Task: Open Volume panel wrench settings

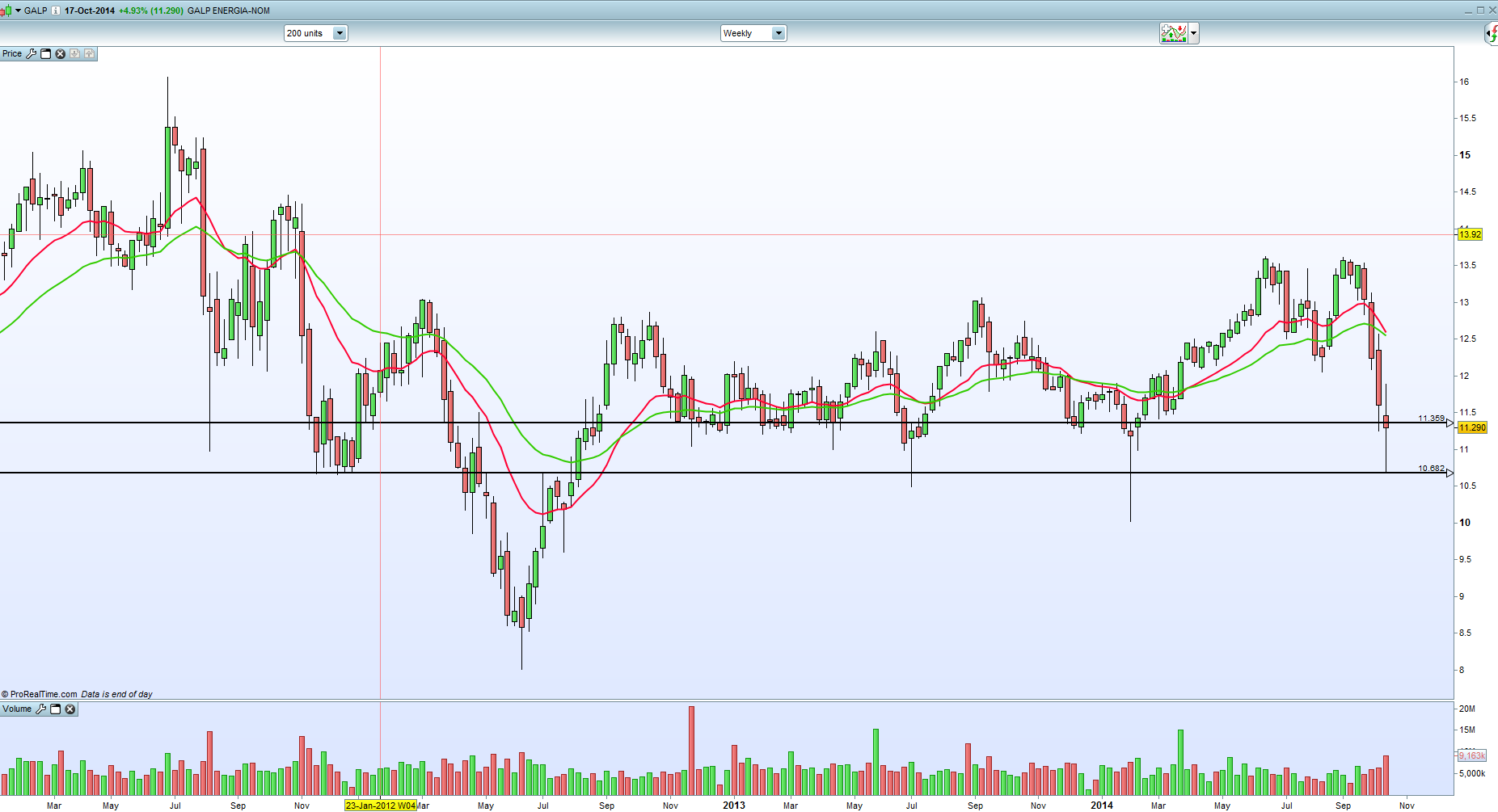Action: (41, 709)
